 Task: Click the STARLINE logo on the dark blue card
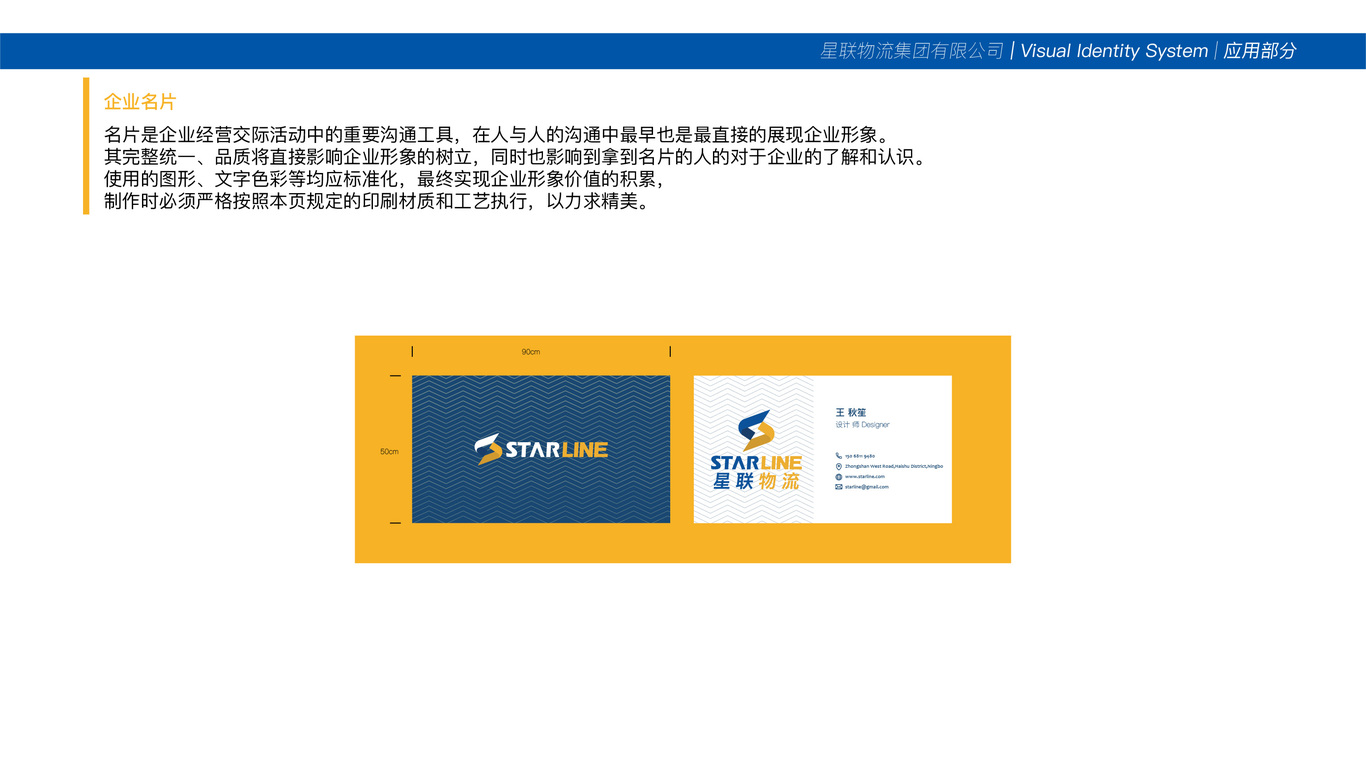pyautogui.click(x=541, y=449)
